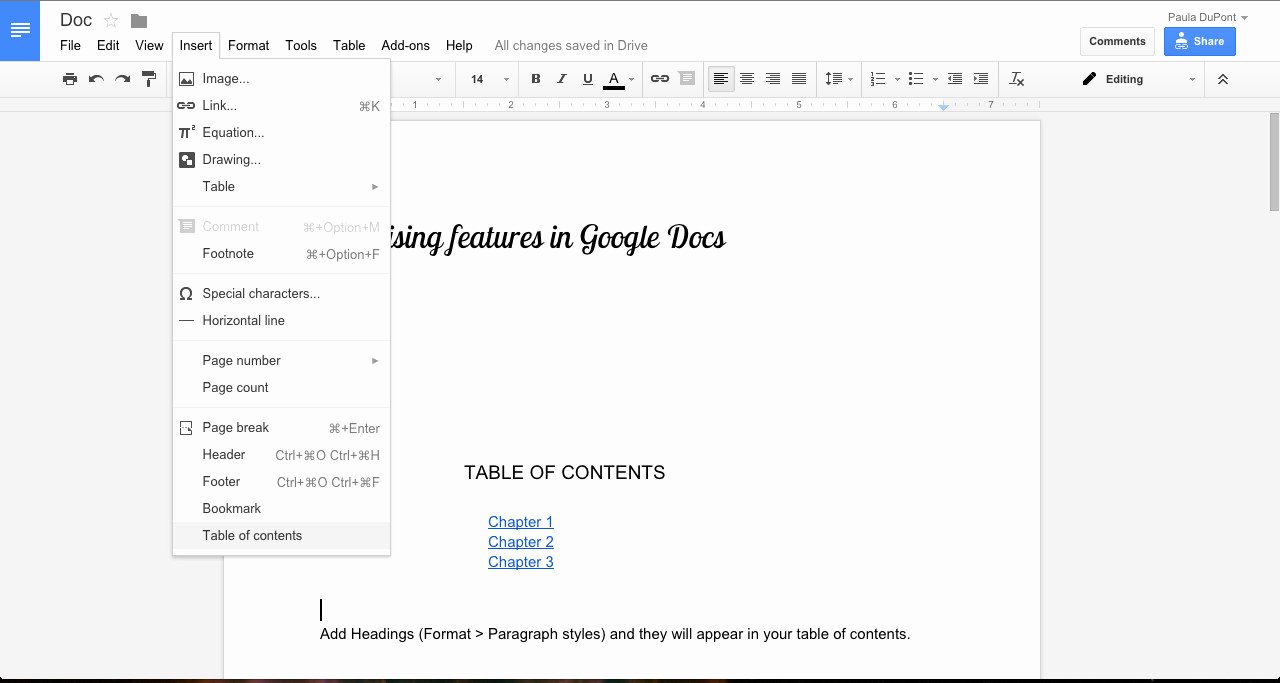
Task: Click the Insert comment toolbar icon
Action: click(x=686, y=79)
